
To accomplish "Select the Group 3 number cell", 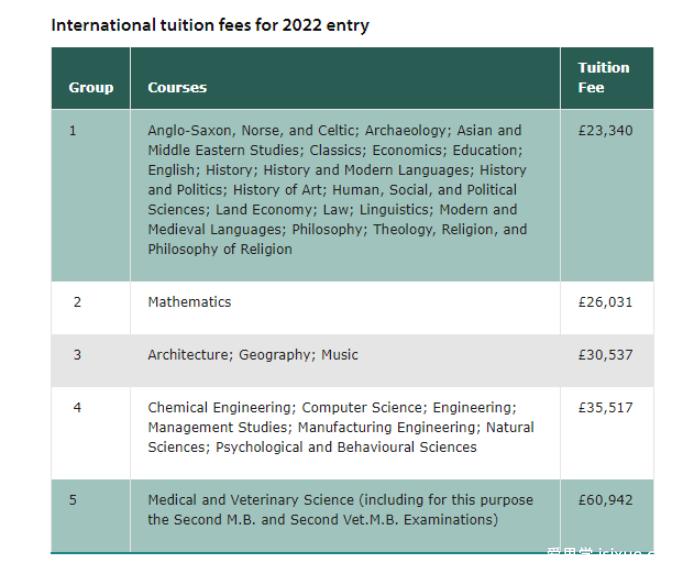I will 77,355.
